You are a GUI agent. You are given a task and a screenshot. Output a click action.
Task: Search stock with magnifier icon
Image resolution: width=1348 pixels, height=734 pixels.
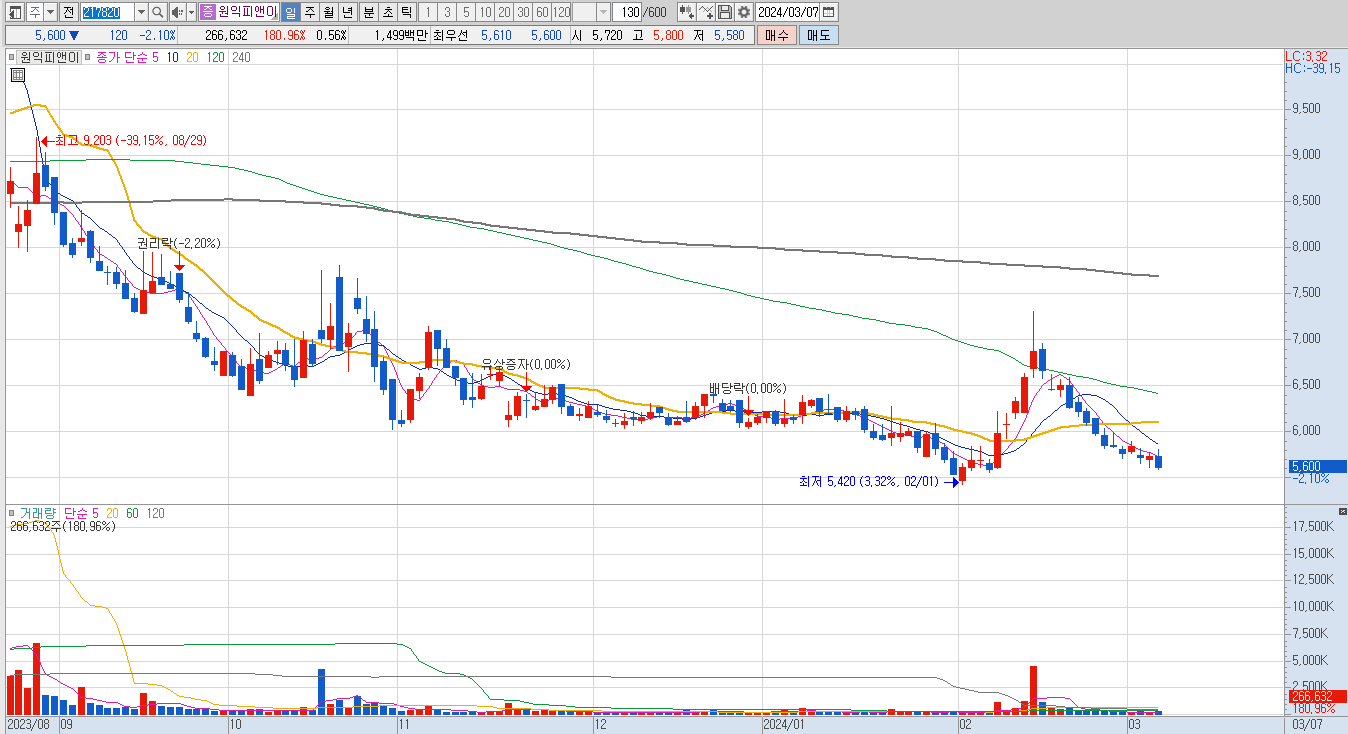pyautogui.click(x=158, y=12)
